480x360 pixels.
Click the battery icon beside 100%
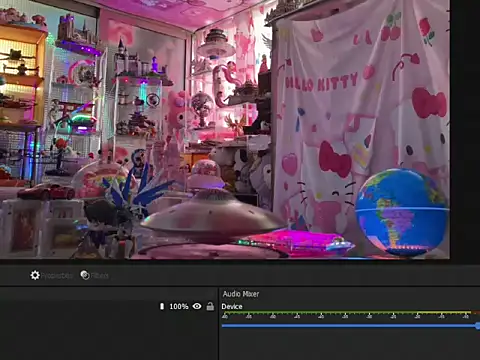(x=162, y=306)
